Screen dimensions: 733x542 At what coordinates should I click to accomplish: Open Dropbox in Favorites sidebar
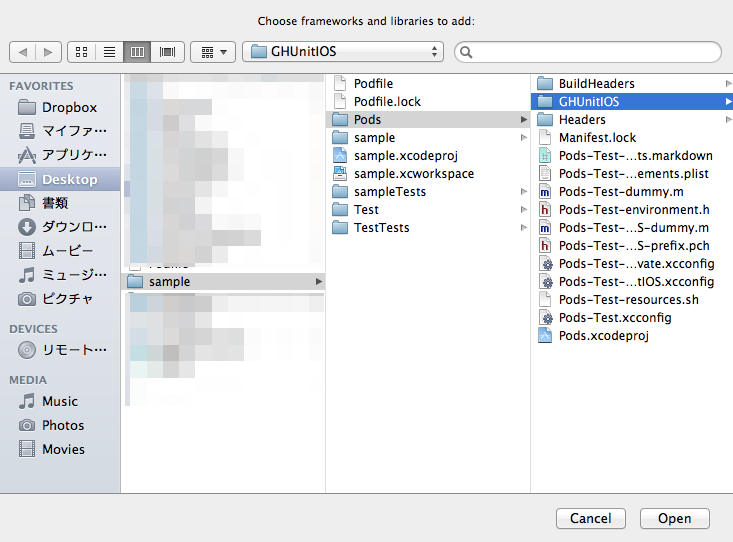pos(60,107)
